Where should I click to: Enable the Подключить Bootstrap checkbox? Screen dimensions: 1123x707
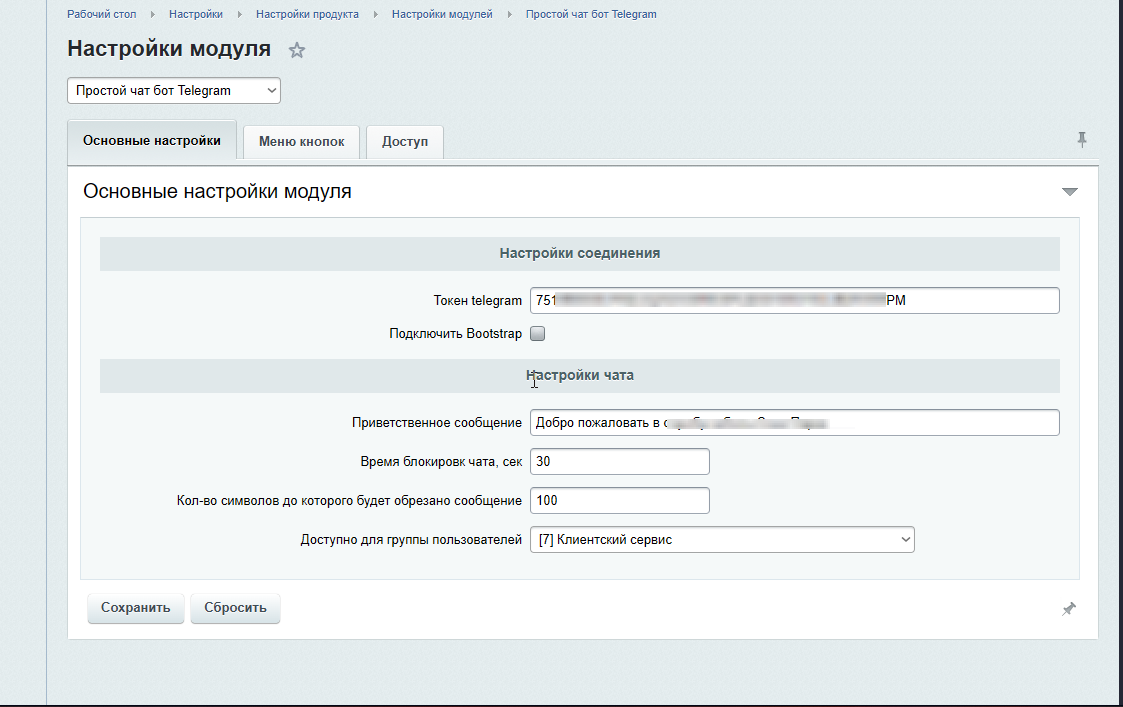point(537,333)
